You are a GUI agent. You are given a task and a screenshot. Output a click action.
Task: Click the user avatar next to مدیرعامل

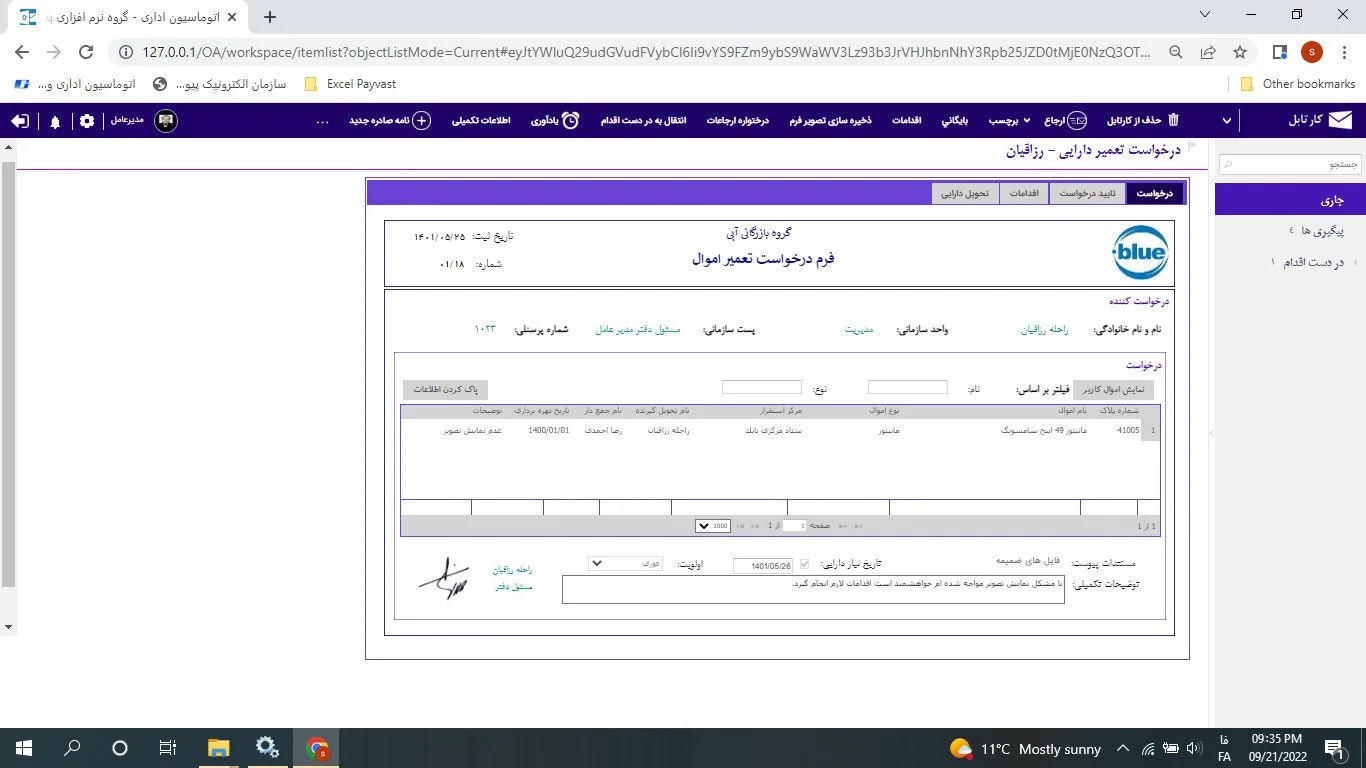click(x=166, y=120)
